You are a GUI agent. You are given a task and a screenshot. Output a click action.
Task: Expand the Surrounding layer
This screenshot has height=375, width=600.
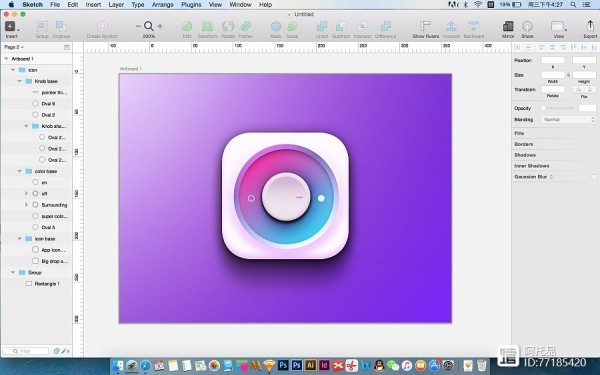click(26, 205)
